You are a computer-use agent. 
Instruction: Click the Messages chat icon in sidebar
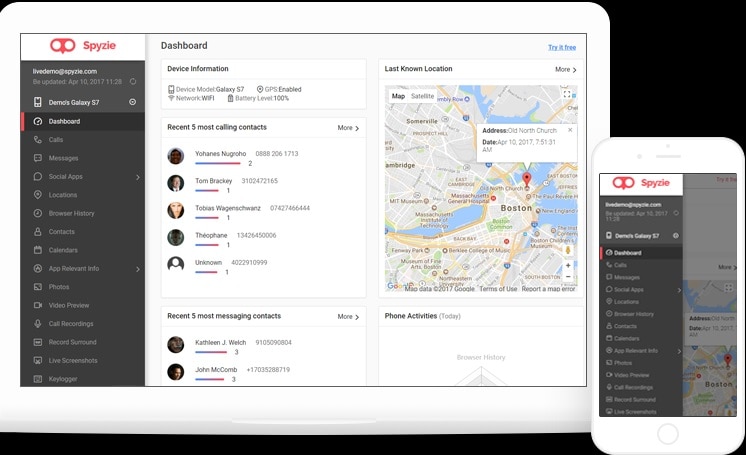coord(38,158)
